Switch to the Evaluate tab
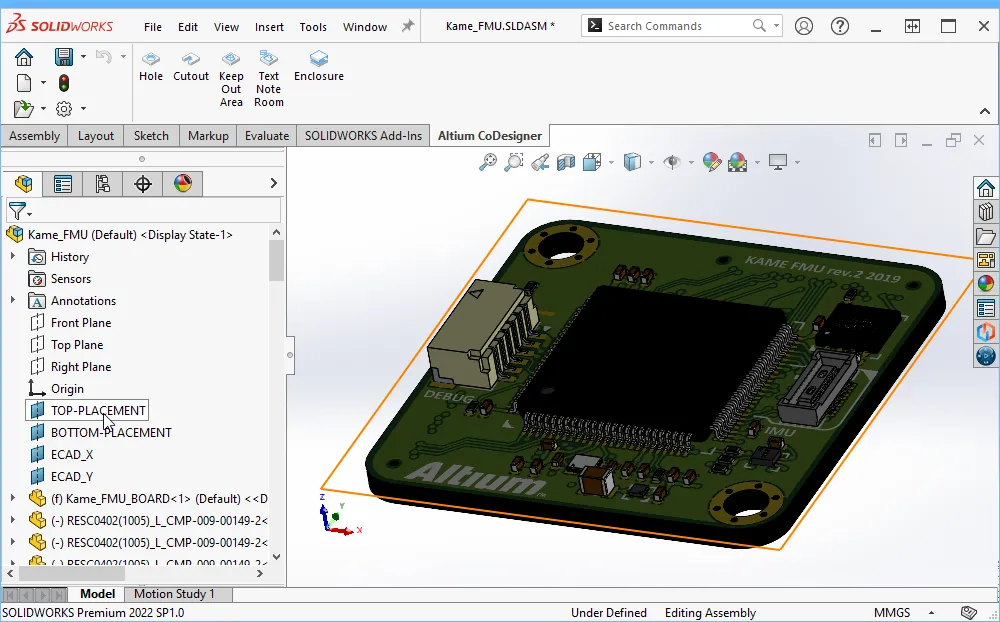 pos(267,136)
